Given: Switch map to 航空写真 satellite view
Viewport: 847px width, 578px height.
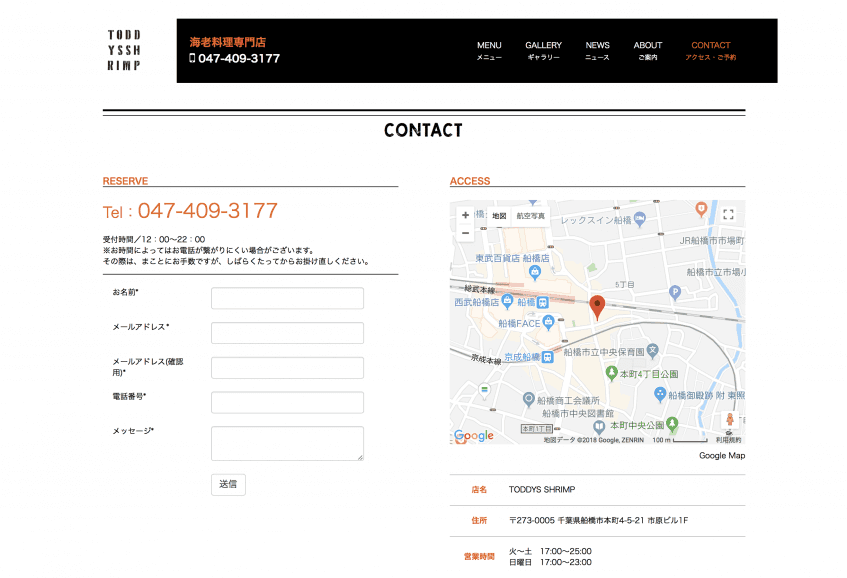Looking at the screenshot, I should [x=530, y=216].
